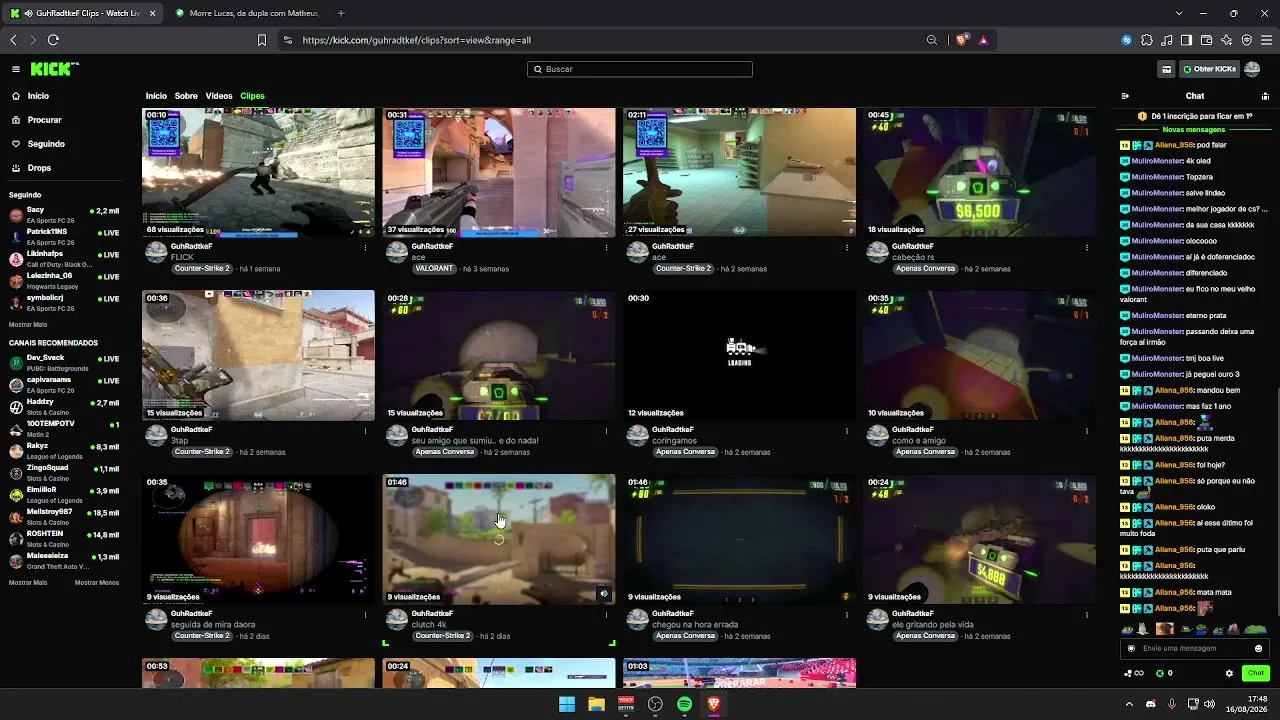
Task: Open options for the VALORANT ace clip
Action: pyautogui.click(x=606, y=247)
